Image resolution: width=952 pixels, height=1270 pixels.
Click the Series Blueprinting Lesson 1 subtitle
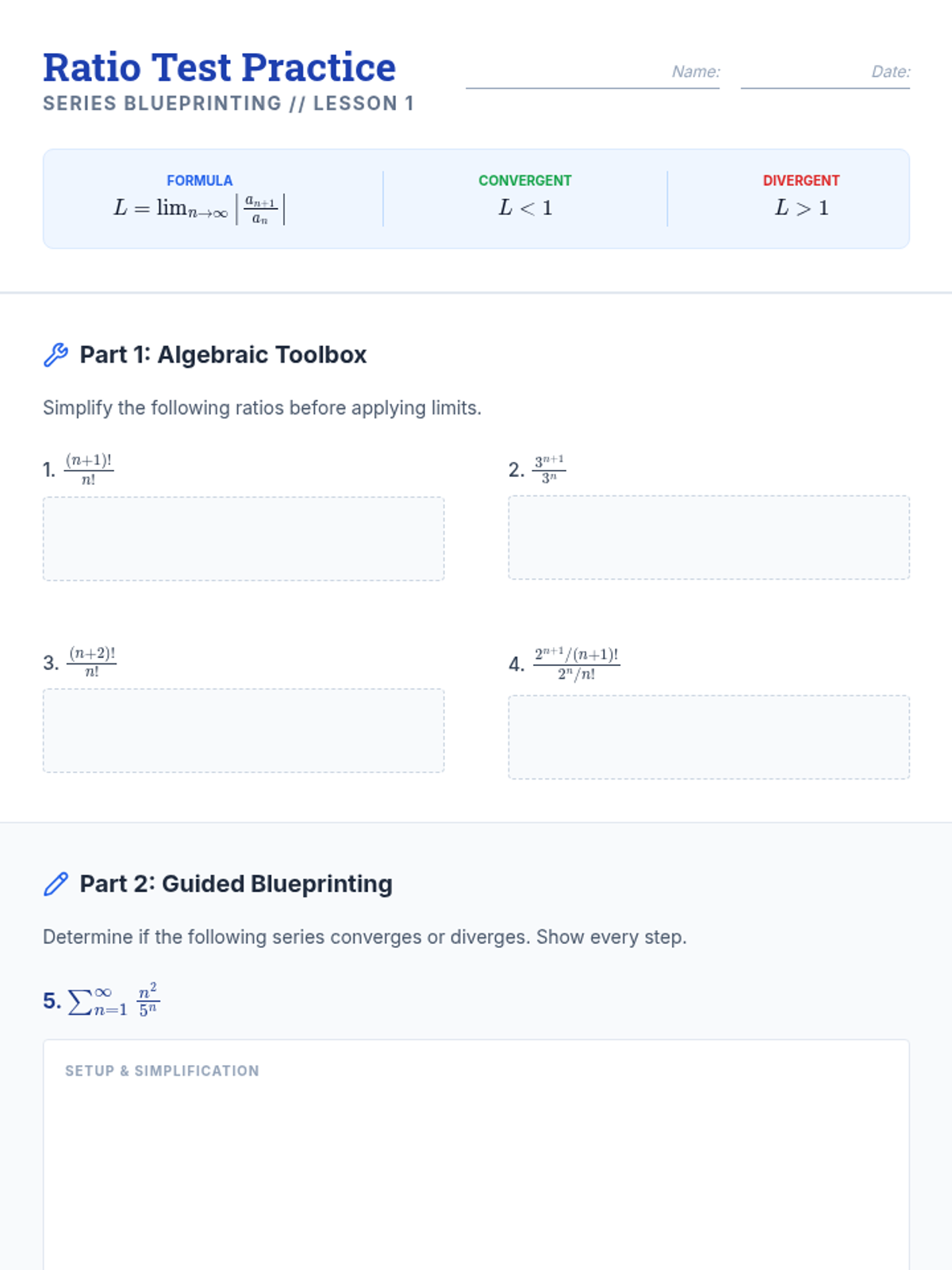point(228,104)
